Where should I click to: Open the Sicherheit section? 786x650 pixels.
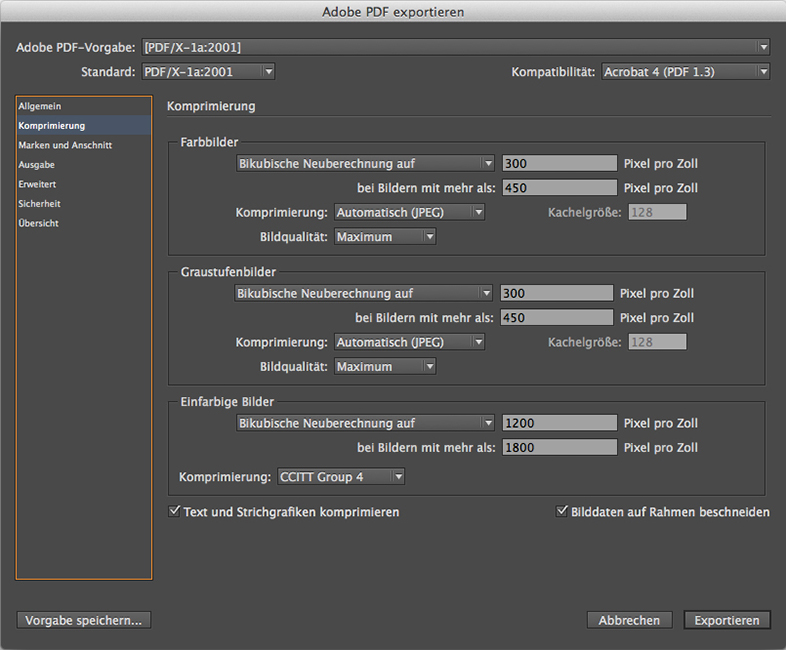84,203
